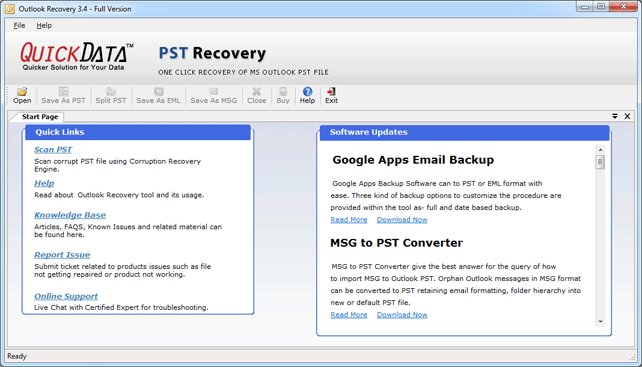The image size is (642, 367).
Task: Maximize the Outlook Recovery window
Action: 601,7
